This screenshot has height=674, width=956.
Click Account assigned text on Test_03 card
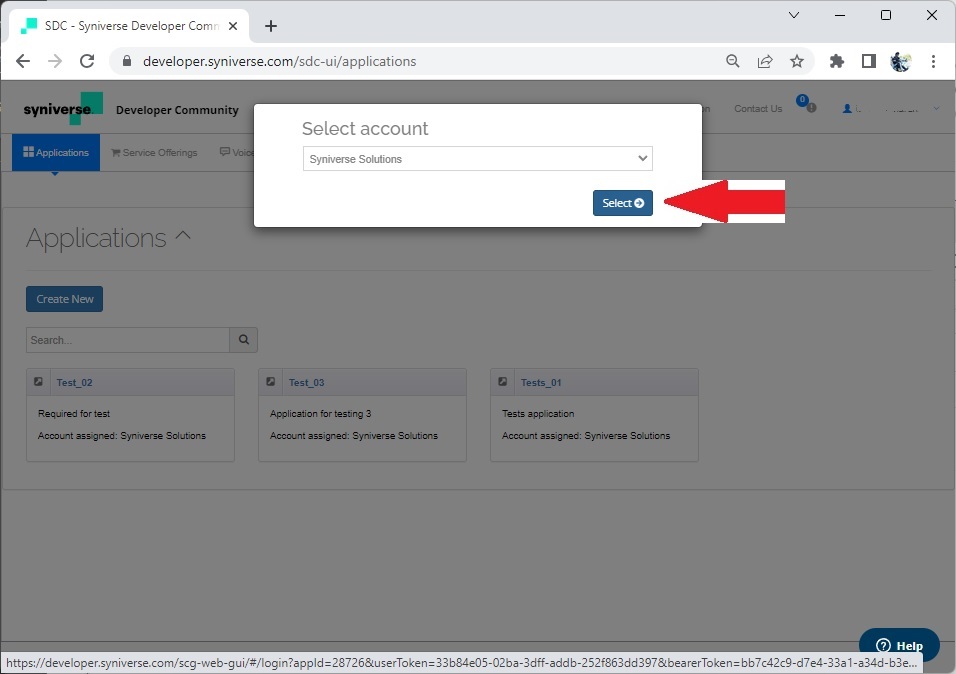point(354,436)
